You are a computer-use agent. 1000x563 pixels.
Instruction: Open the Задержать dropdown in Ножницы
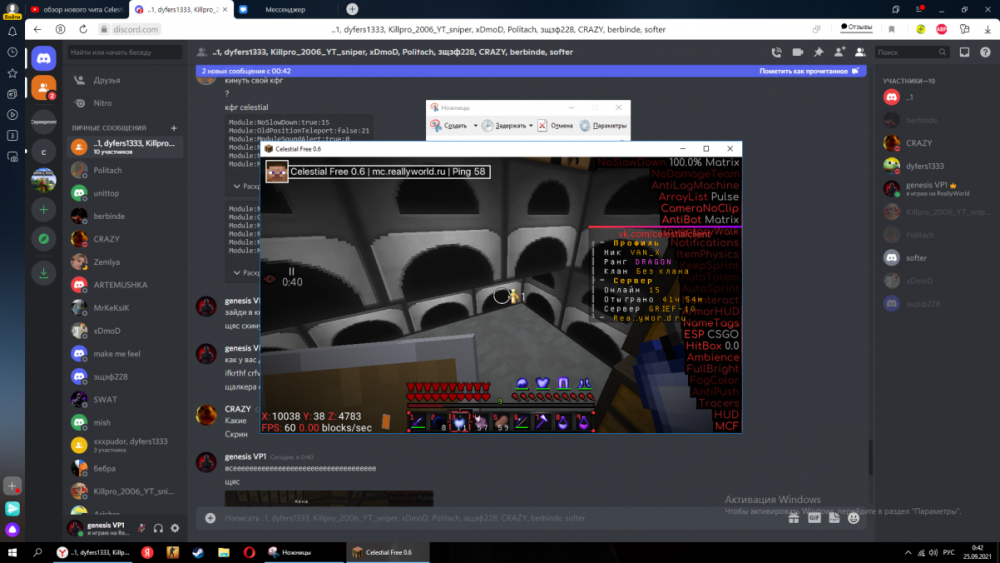[x=531, y=126]
